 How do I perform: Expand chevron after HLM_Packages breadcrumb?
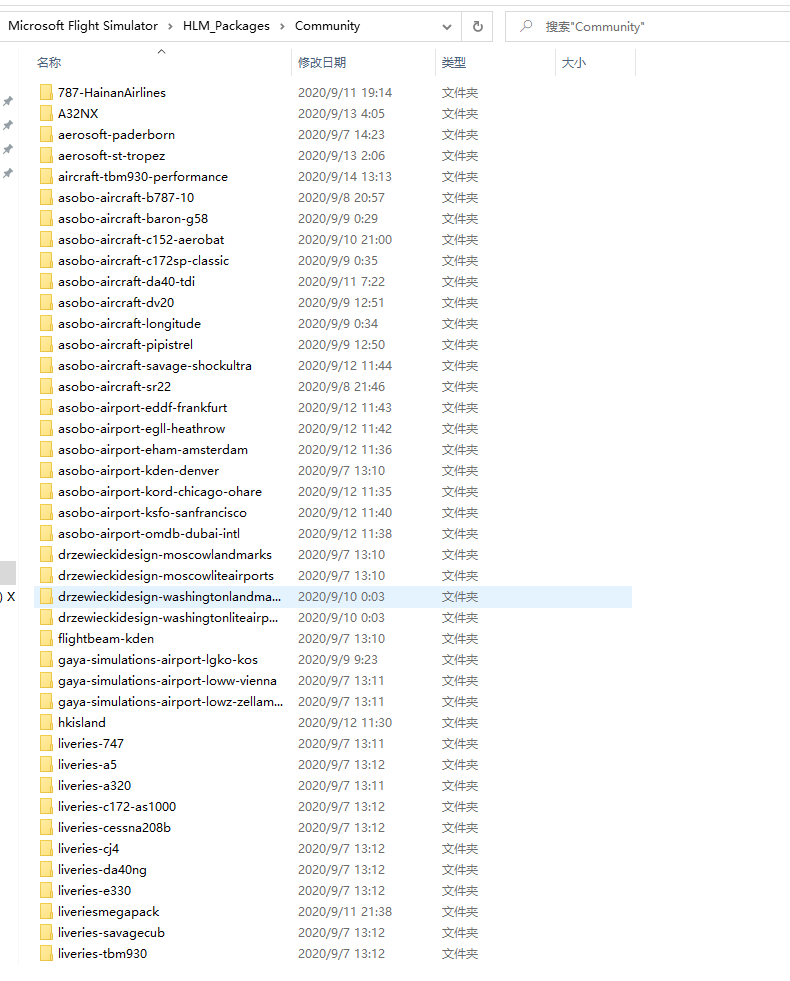(282, 26)
